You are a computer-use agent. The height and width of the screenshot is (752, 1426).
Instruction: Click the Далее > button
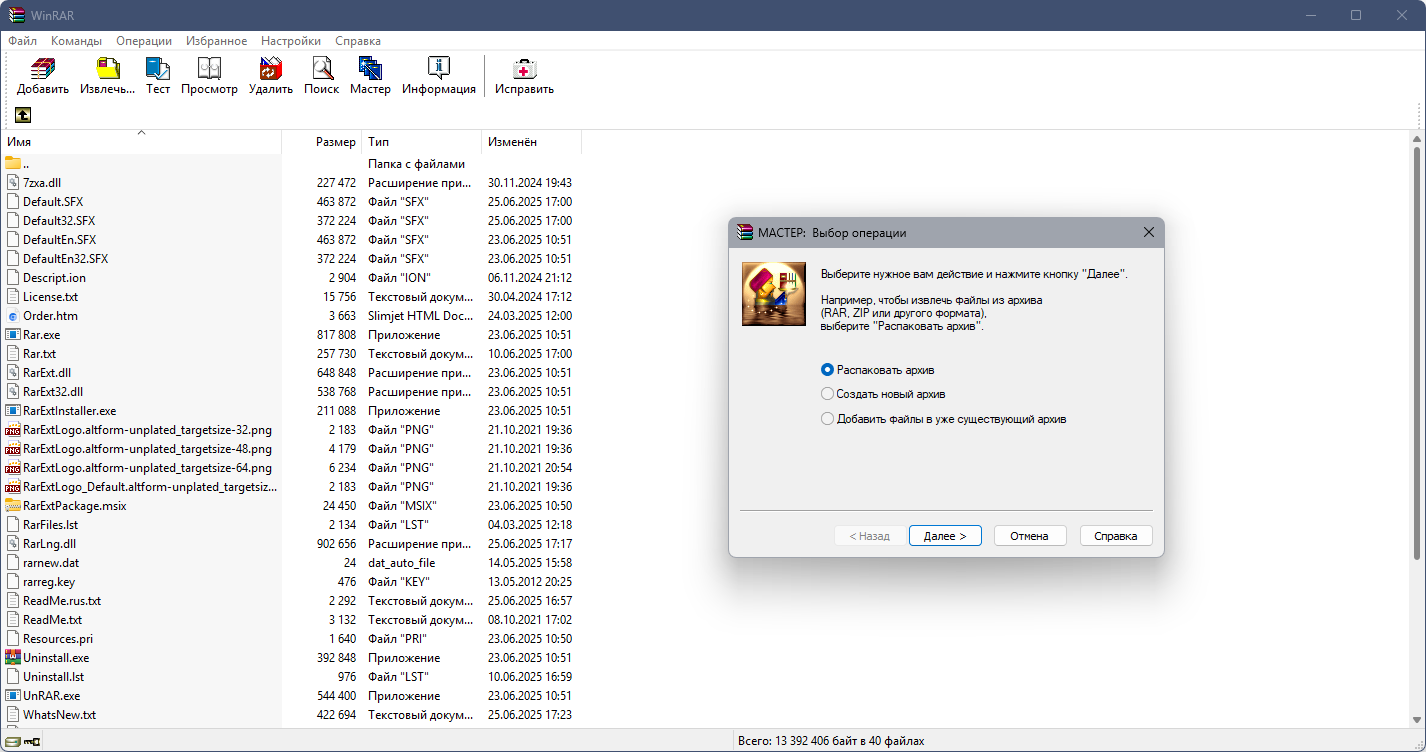click(x=945, y=536)
